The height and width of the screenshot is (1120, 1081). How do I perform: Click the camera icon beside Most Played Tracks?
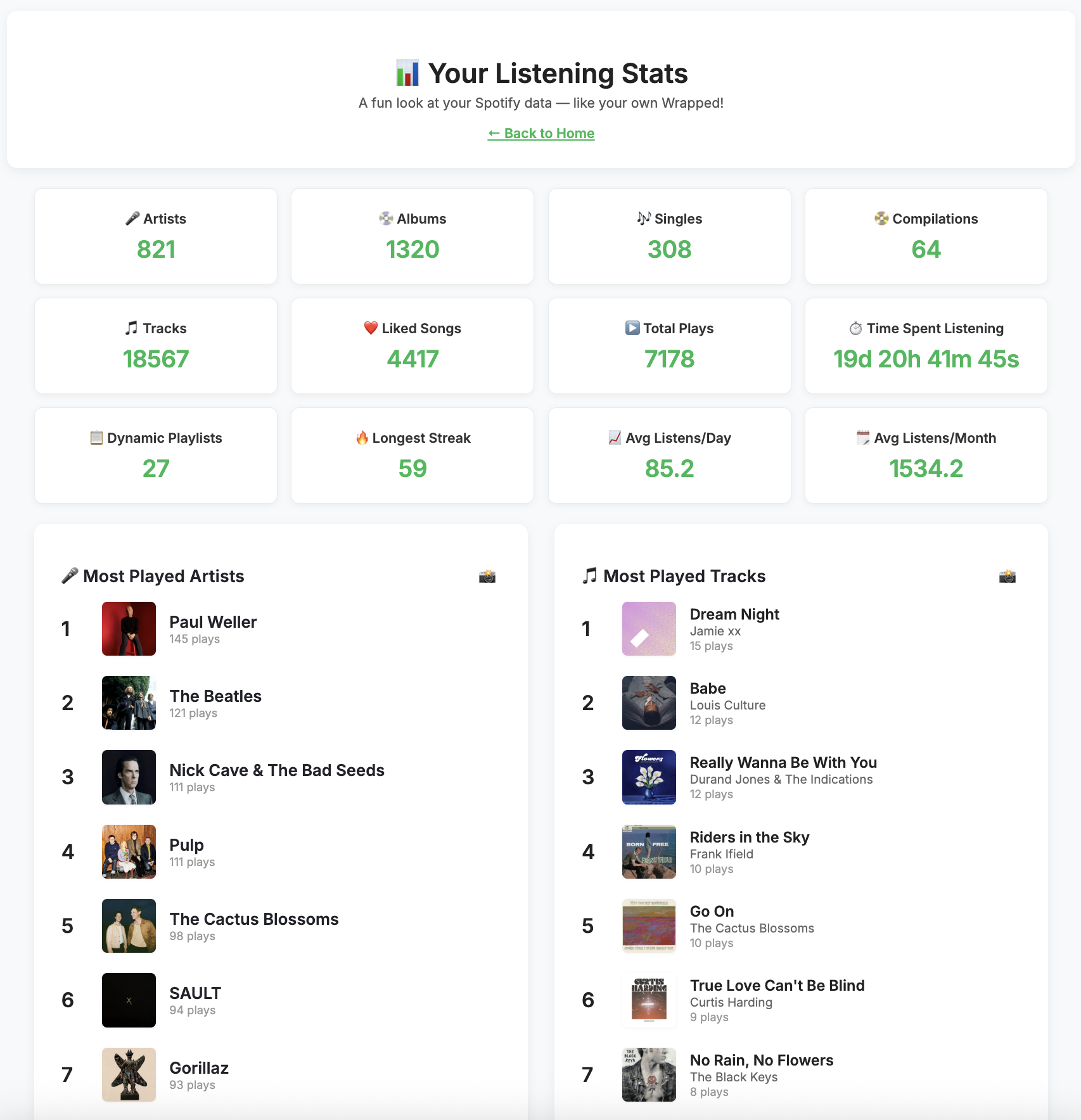coord(1008,576)
